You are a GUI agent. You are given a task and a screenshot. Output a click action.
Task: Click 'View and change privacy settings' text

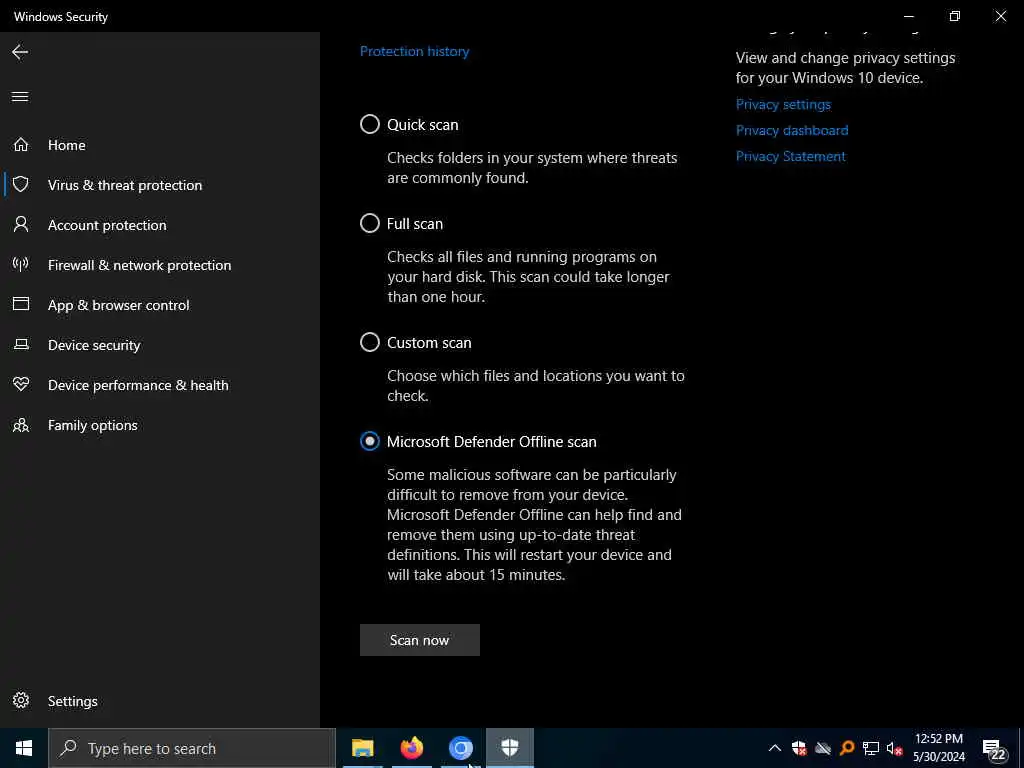845,68
